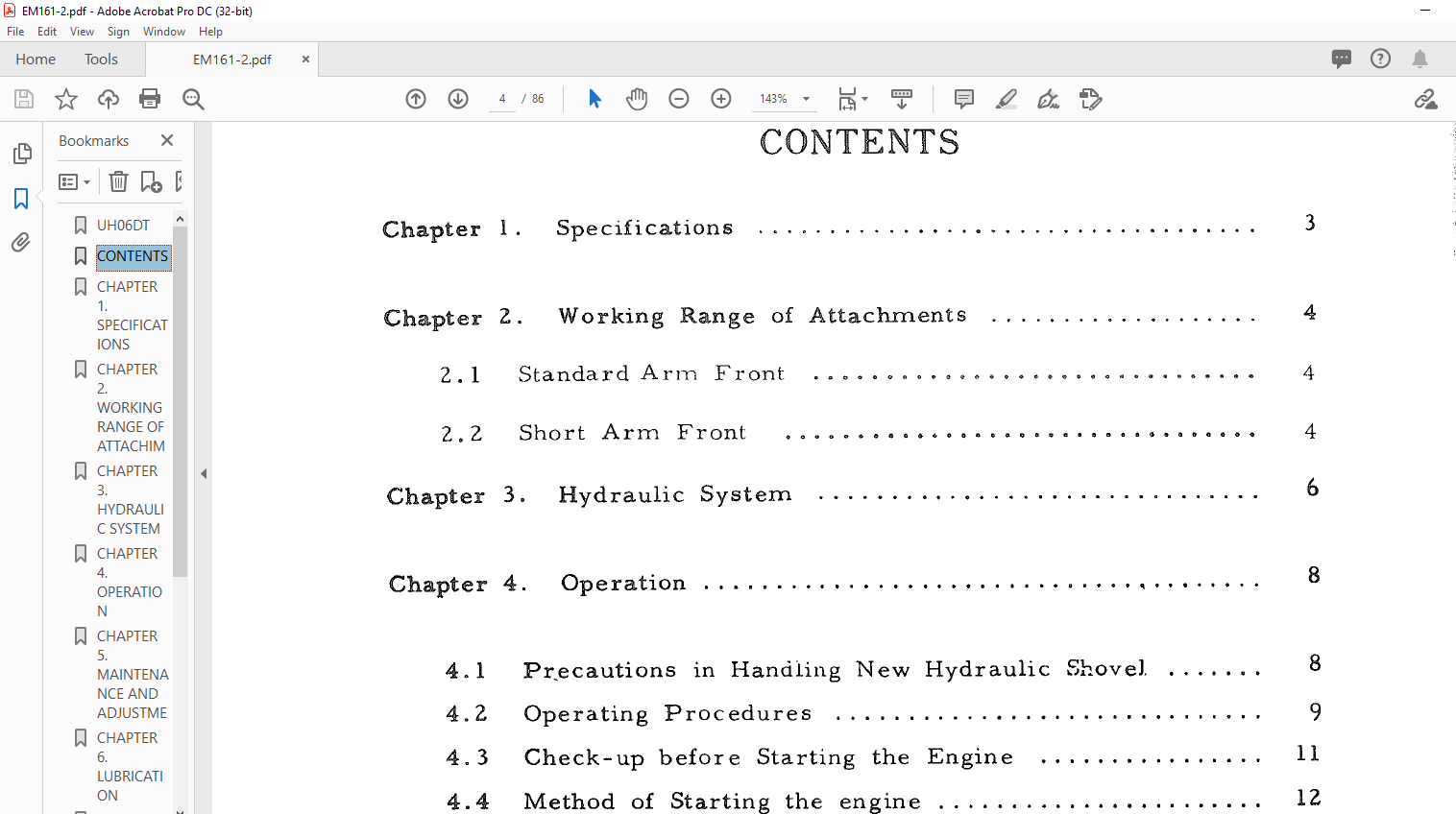Select the highlight text pen tool
The height and width of the screenshot is (814, 1456).
coord(1007,99)
